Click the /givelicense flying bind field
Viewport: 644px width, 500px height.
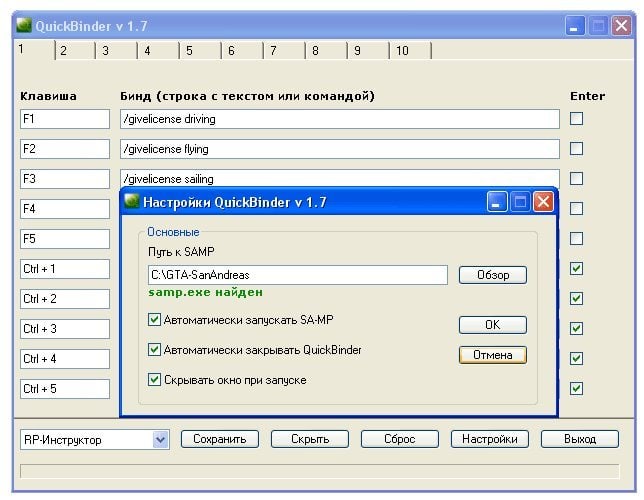click(x=340, y=149)
